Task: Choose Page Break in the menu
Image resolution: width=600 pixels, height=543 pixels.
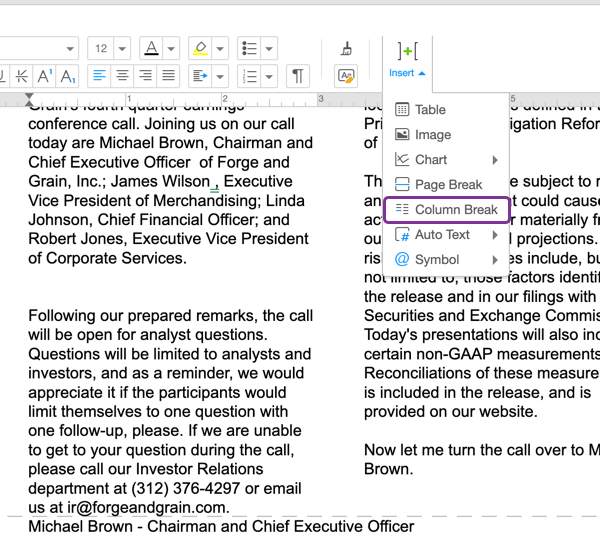Action: pos(447,184)
